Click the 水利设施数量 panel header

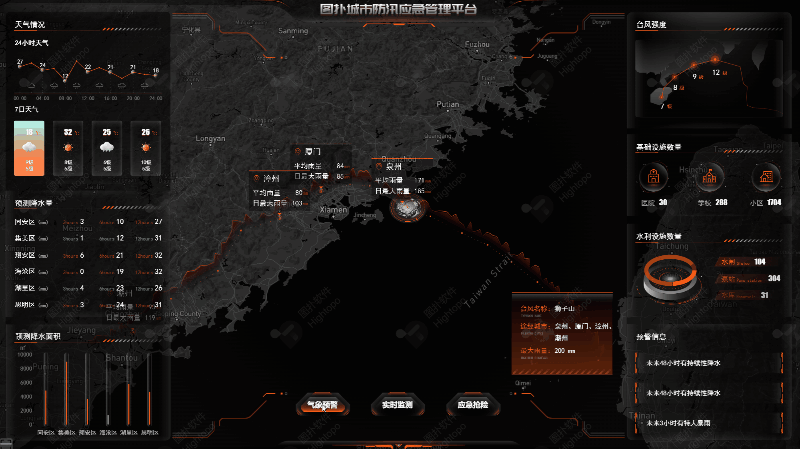pos(659,236)
